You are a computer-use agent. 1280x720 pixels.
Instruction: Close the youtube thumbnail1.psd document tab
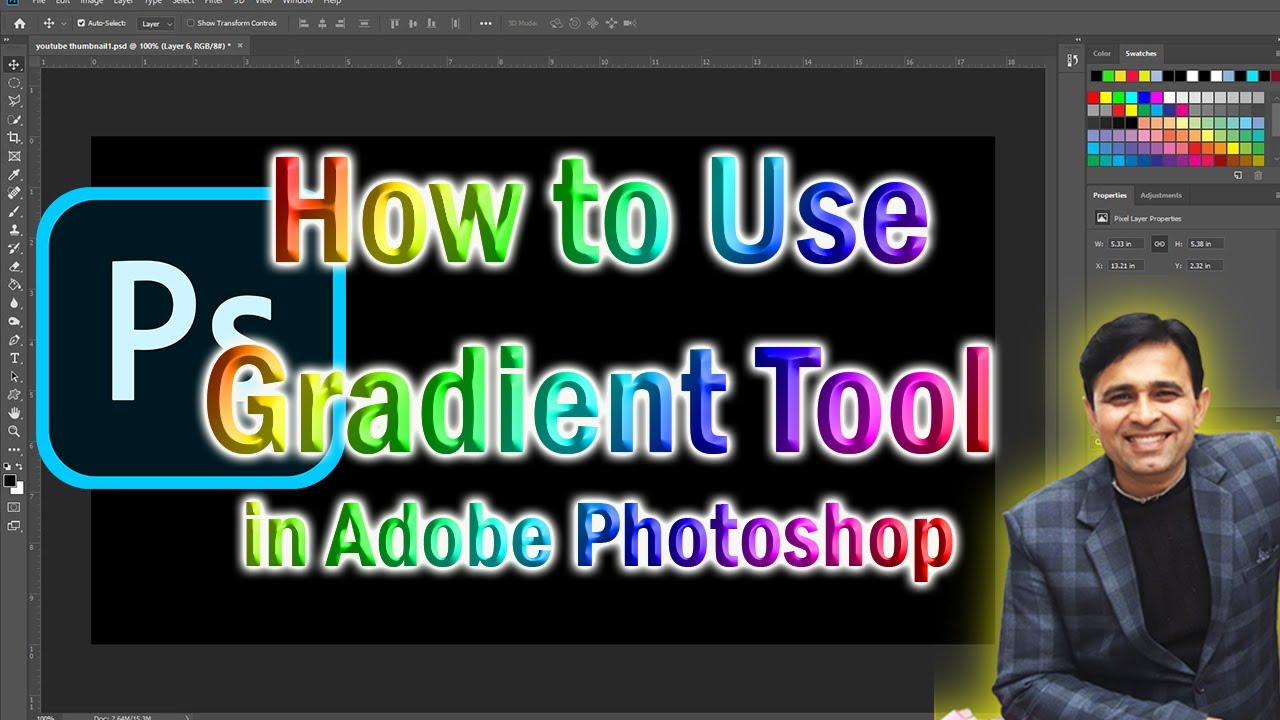point(240,45)
